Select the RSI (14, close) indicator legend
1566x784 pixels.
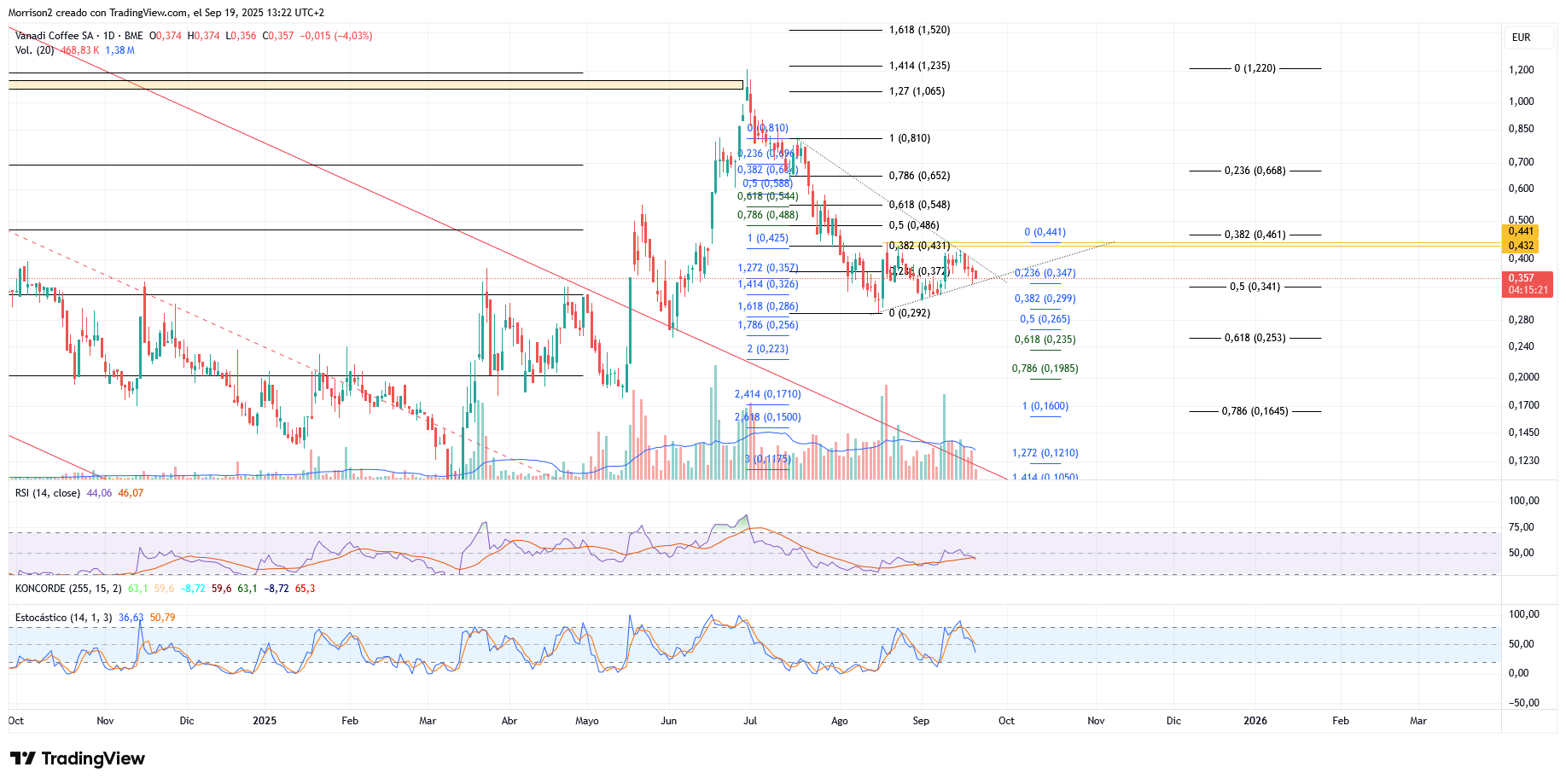click(48, 493)
